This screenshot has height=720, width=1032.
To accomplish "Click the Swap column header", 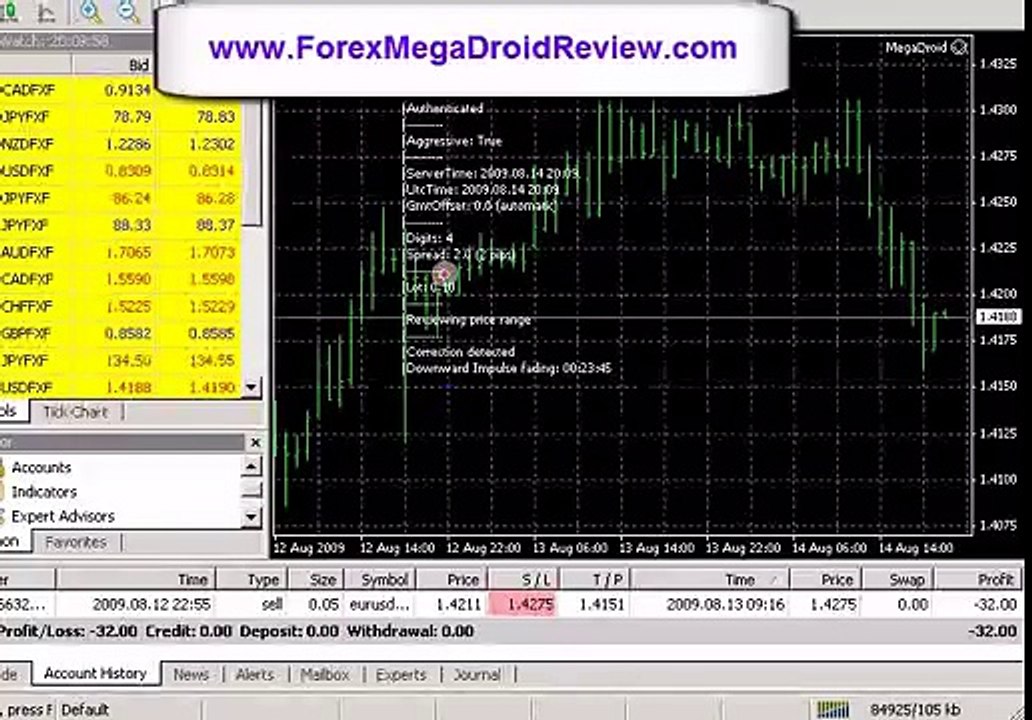I will point(898,580).
